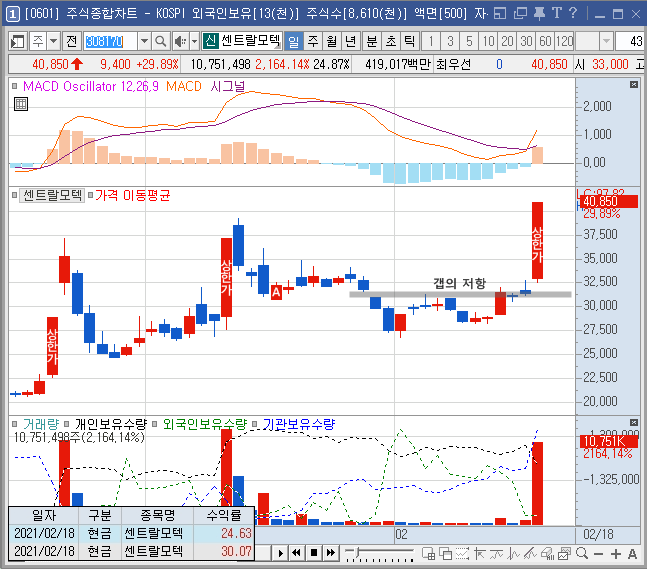
Task: Click the speaker sound icon
Action: [x=180, y=41]
